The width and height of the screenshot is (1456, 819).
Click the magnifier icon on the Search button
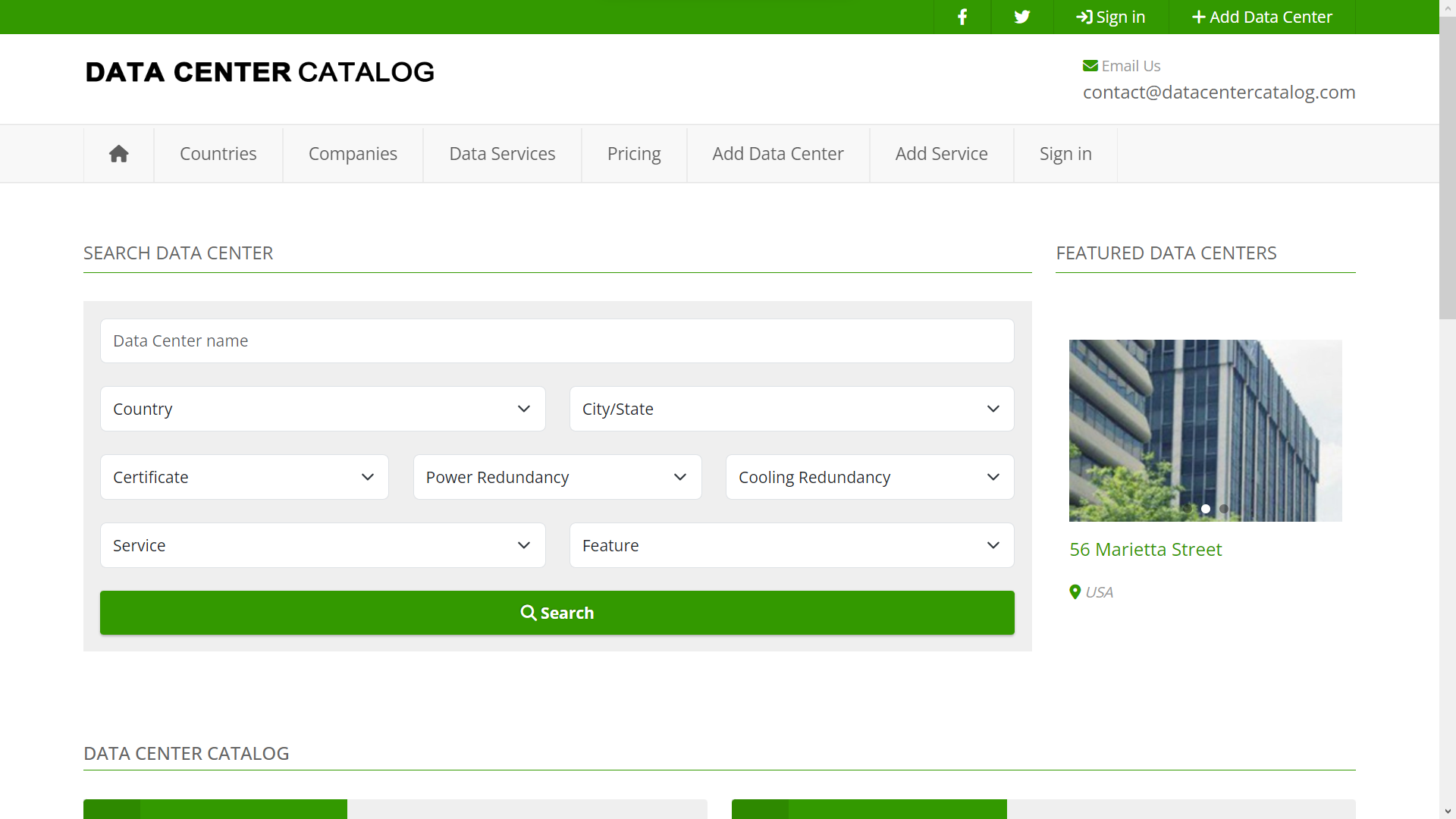coord(529,612)
